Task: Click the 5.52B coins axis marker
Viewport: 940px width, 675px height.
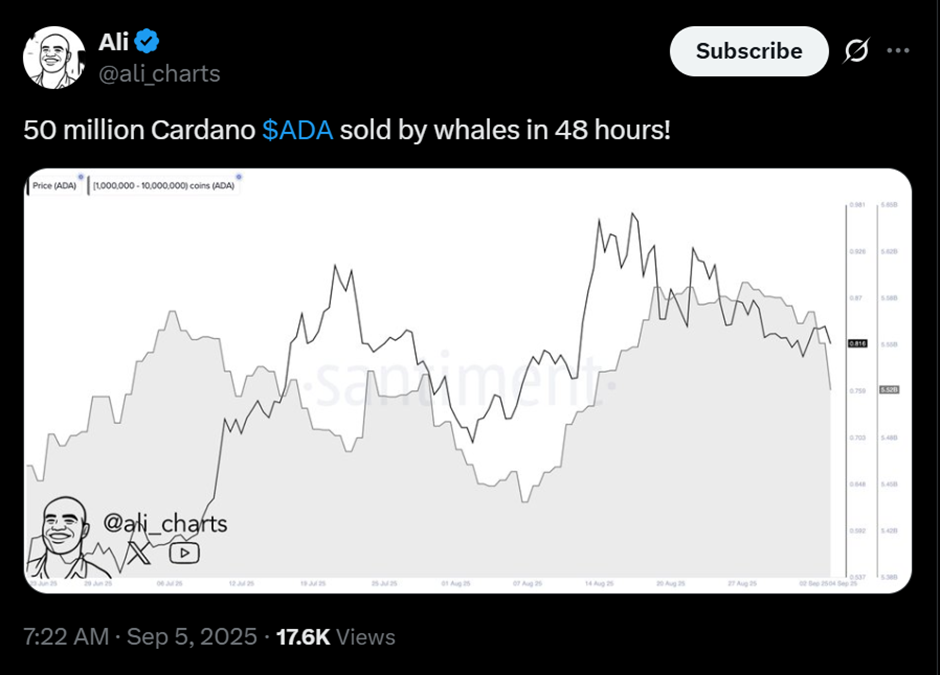Action: (888, 389)
